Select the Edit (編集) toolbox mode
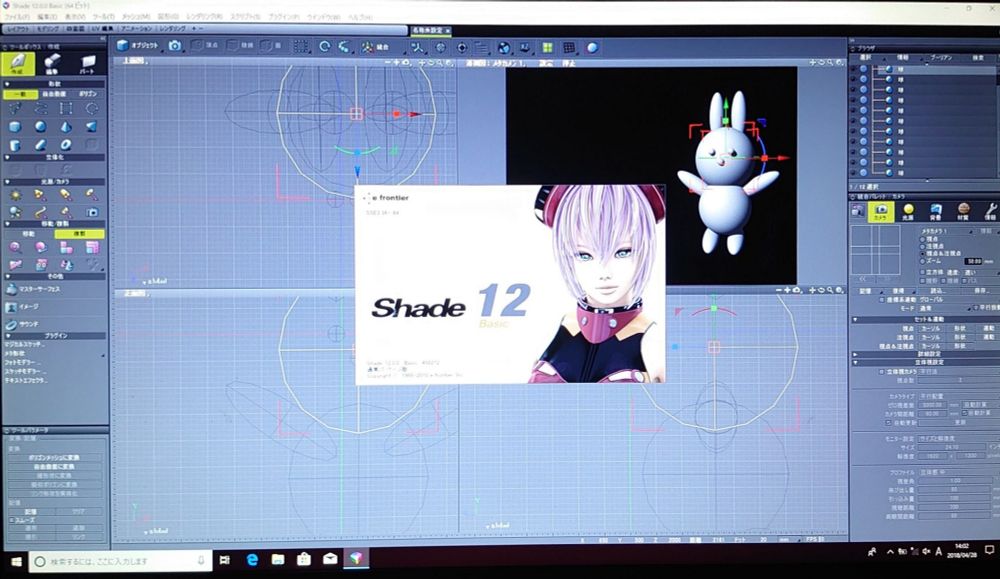This screenshot has width=1000, height=579. pos(52,64)
